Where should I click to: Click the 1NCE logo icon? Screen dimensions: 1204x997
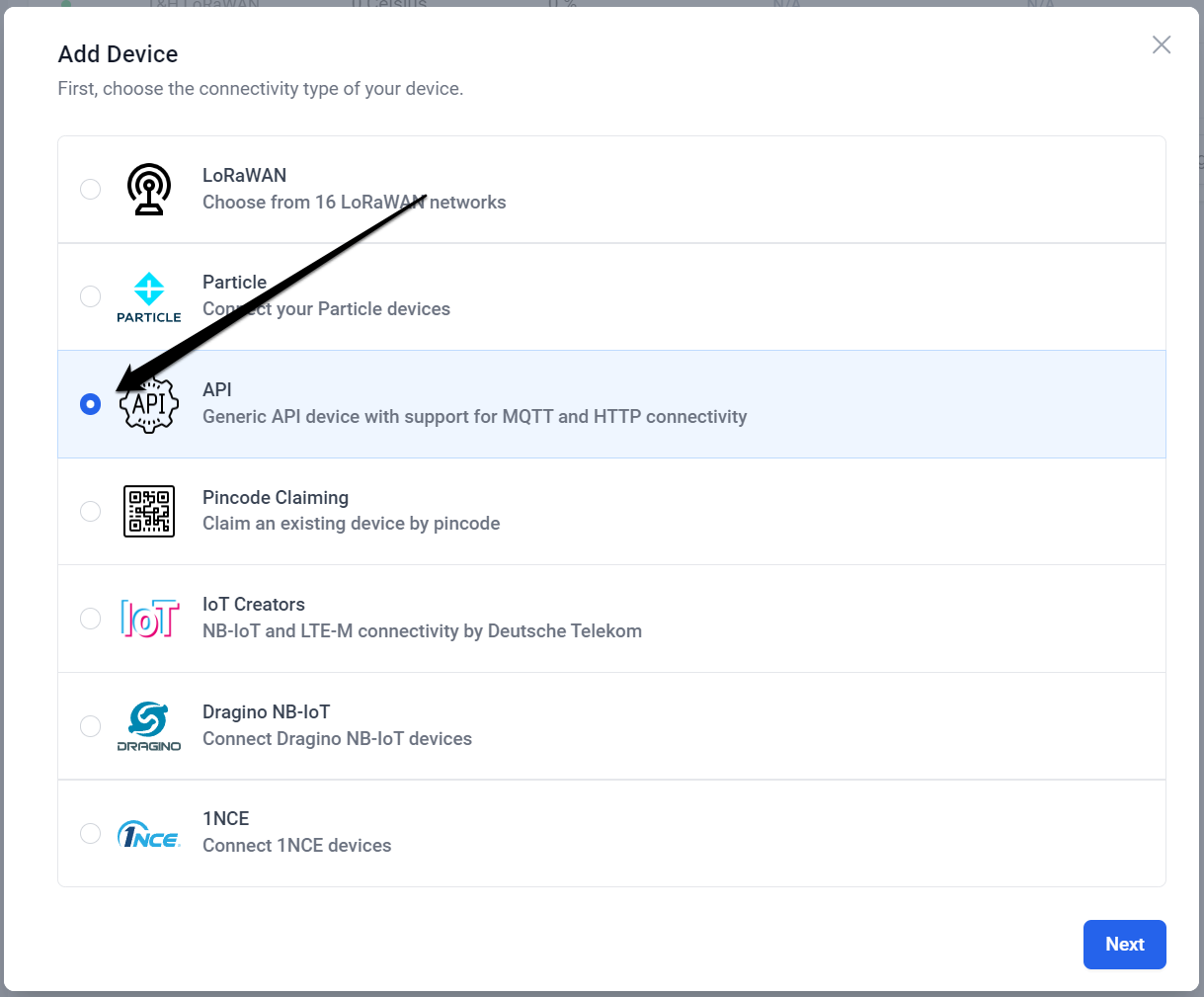149,833
